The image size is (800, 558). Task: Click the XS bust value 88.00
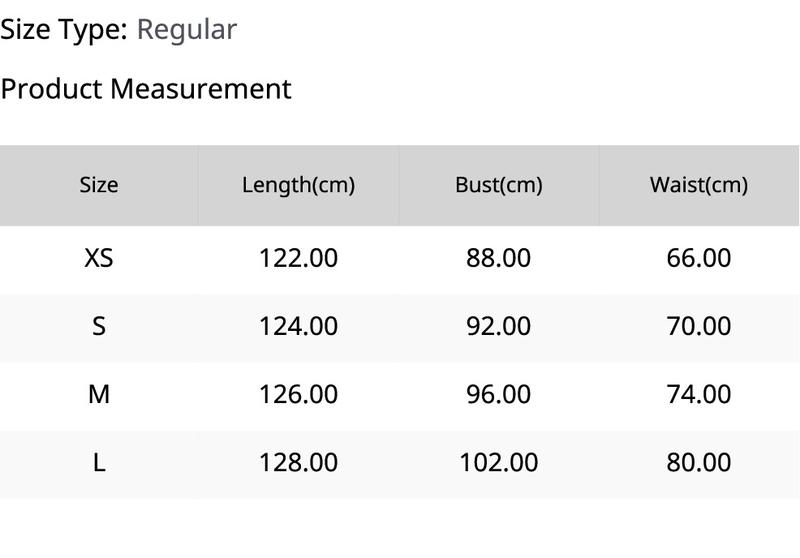[x=498, y=258]
